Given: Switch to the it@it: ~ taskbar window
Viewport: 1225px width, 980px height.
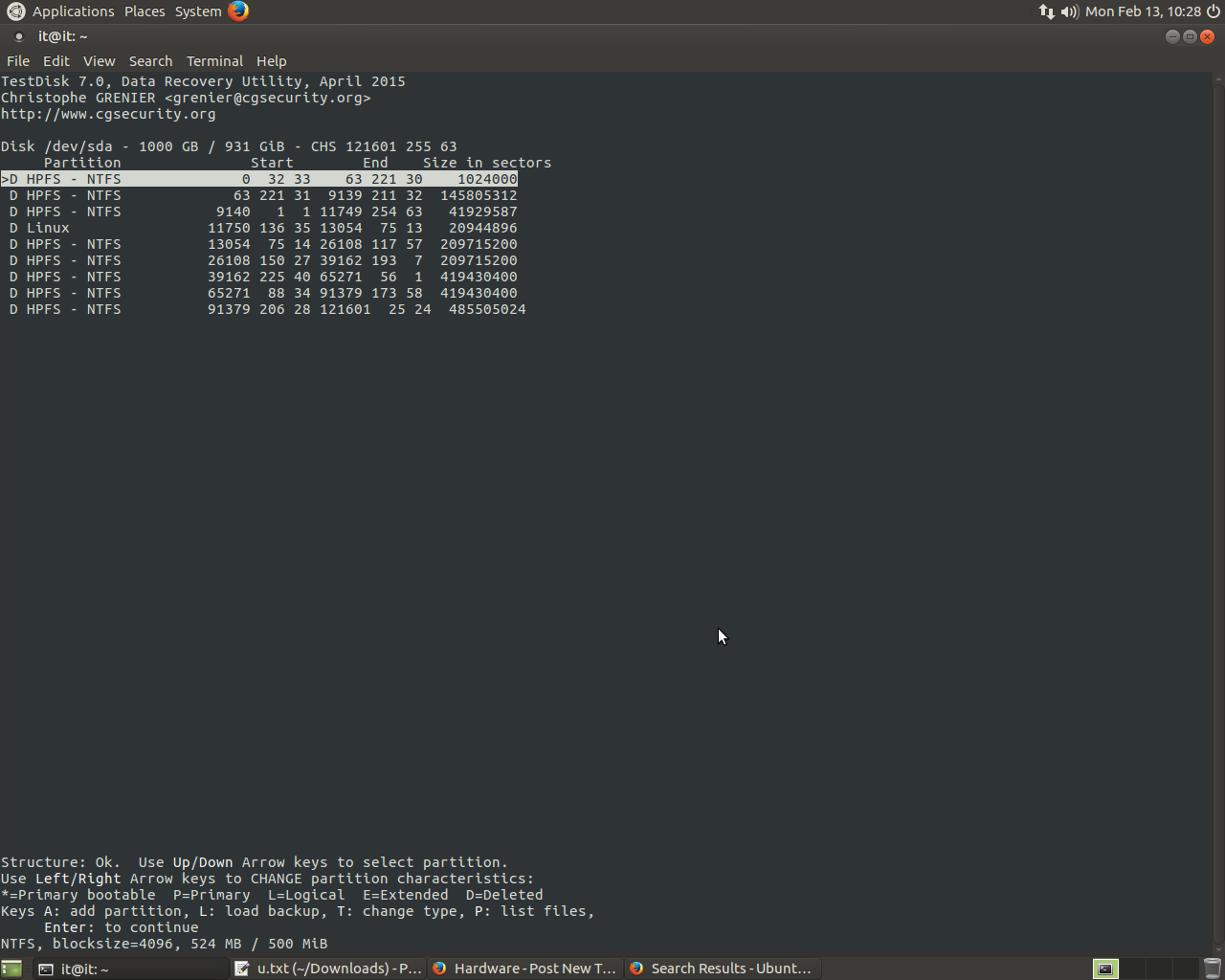Looking at the screenshot, I should click(129, 969).
